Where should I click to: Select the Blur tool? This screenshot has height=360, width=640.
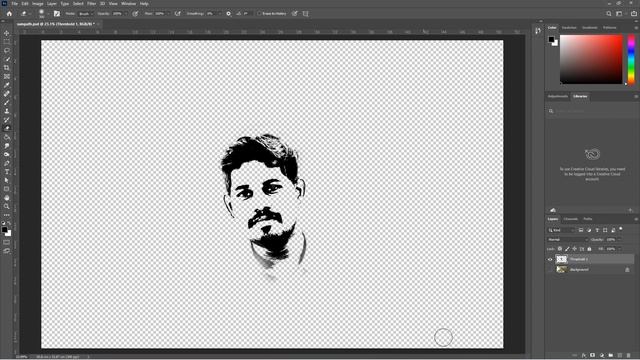(7, 146)
